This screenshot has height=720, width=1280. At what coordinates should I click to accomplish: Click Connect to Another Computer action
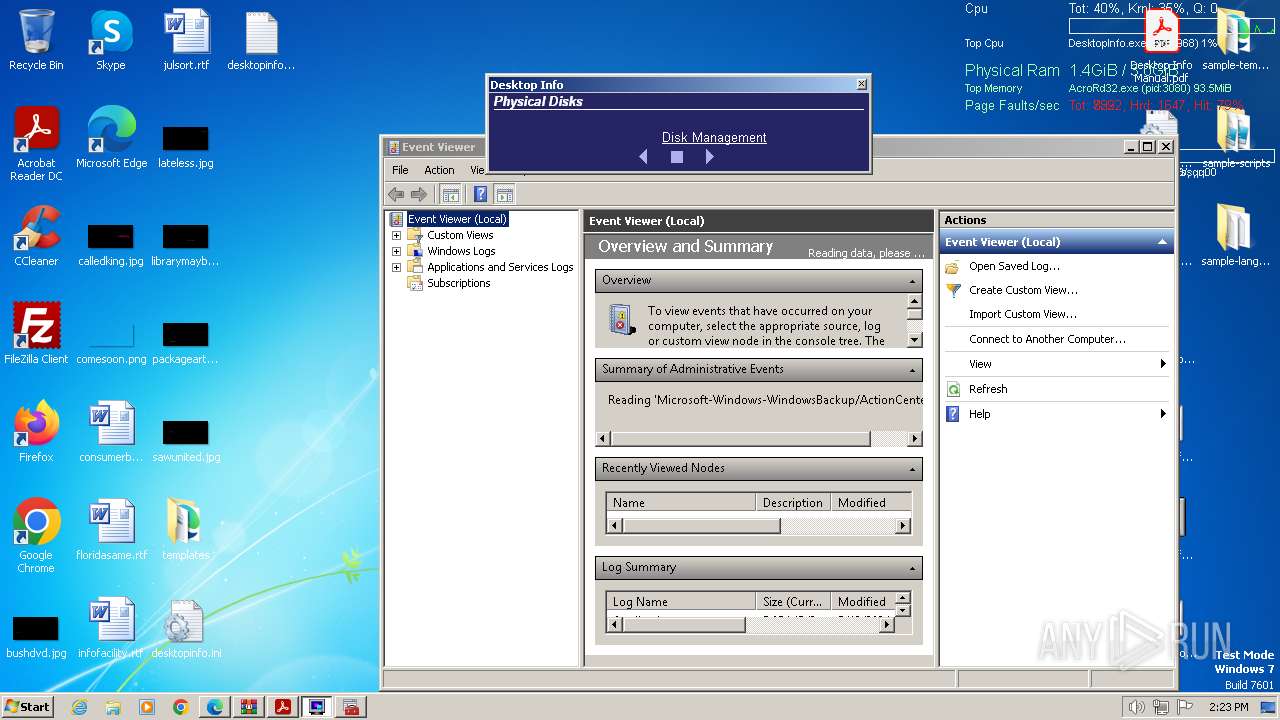[1047, 339]
